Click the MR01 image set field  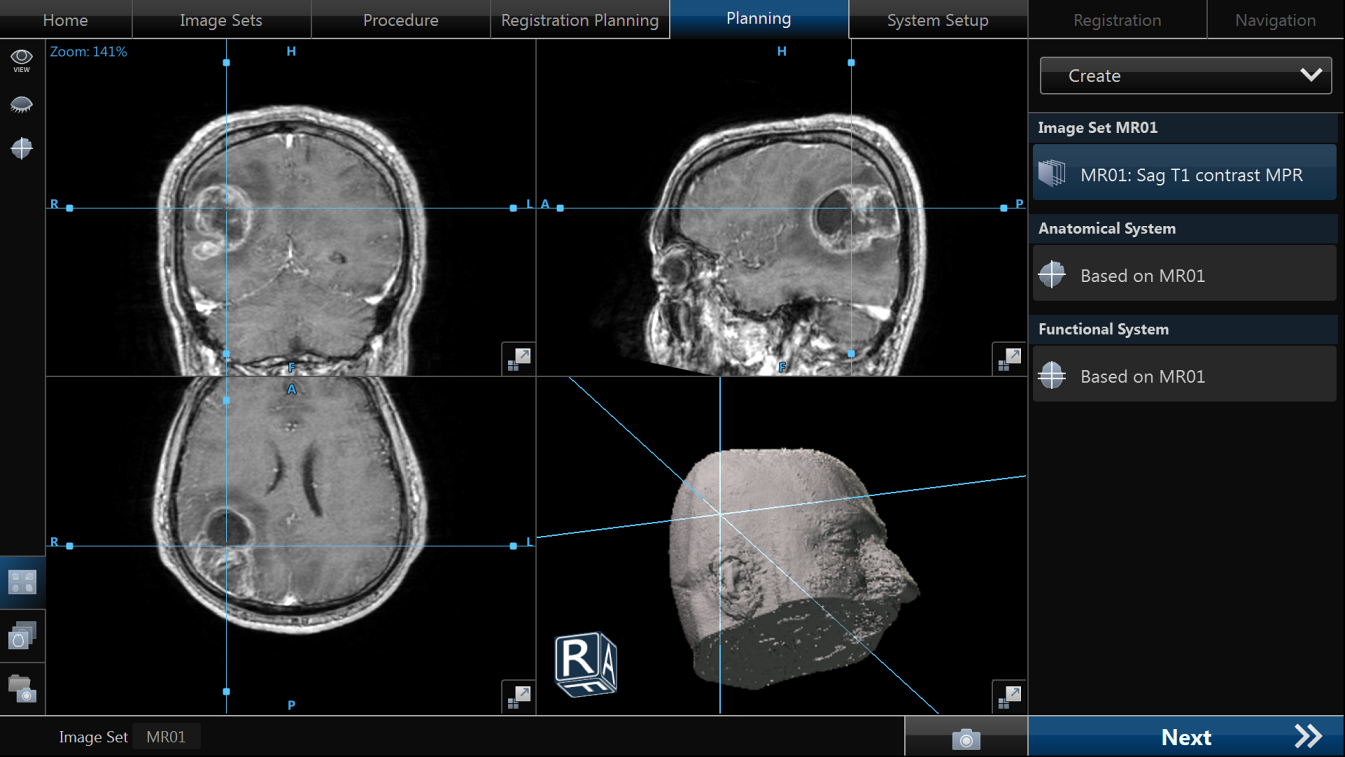tap(166, 737)
